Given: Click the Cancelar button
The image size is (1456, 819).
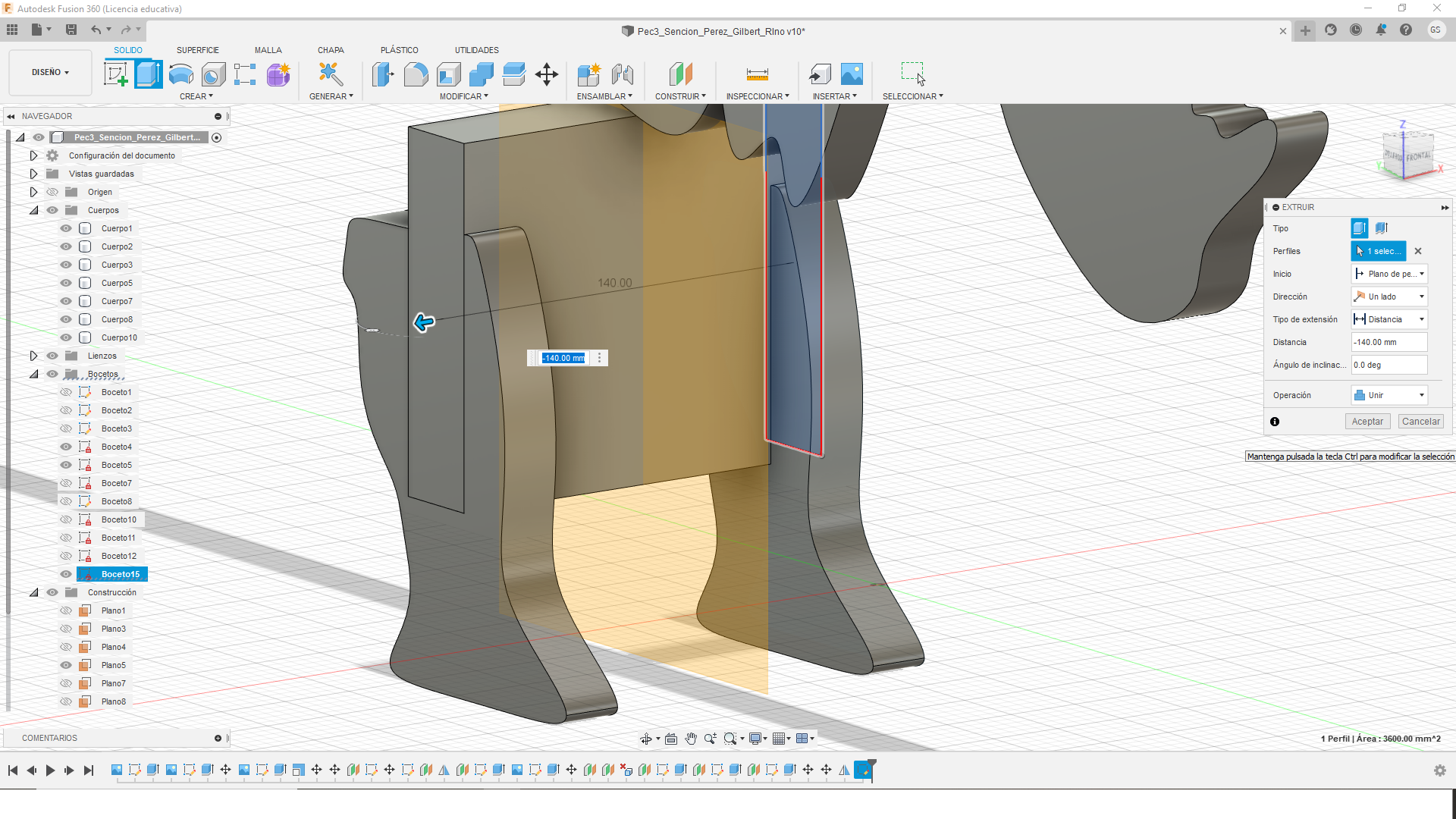Looking at the screenshot, I should coord(1420,422).
